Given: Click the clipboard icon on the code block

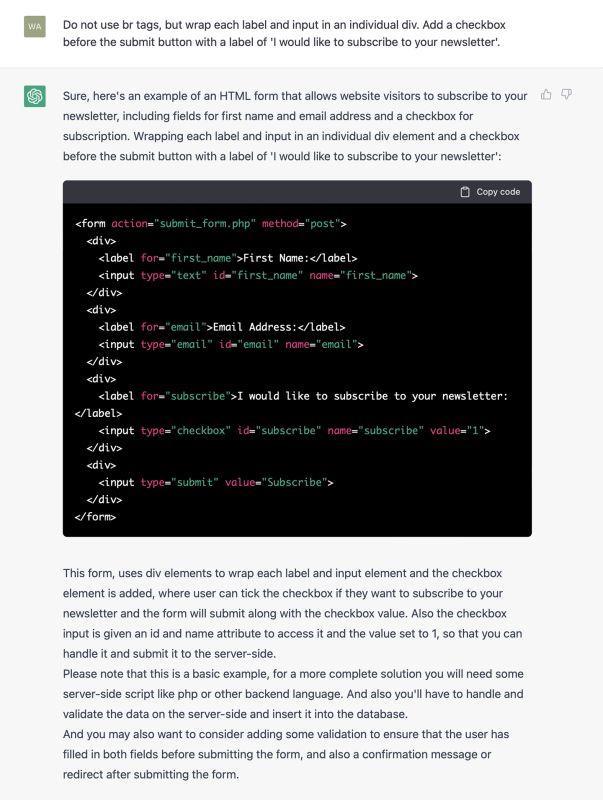Looking at the screenshot, I should [463, 190].
